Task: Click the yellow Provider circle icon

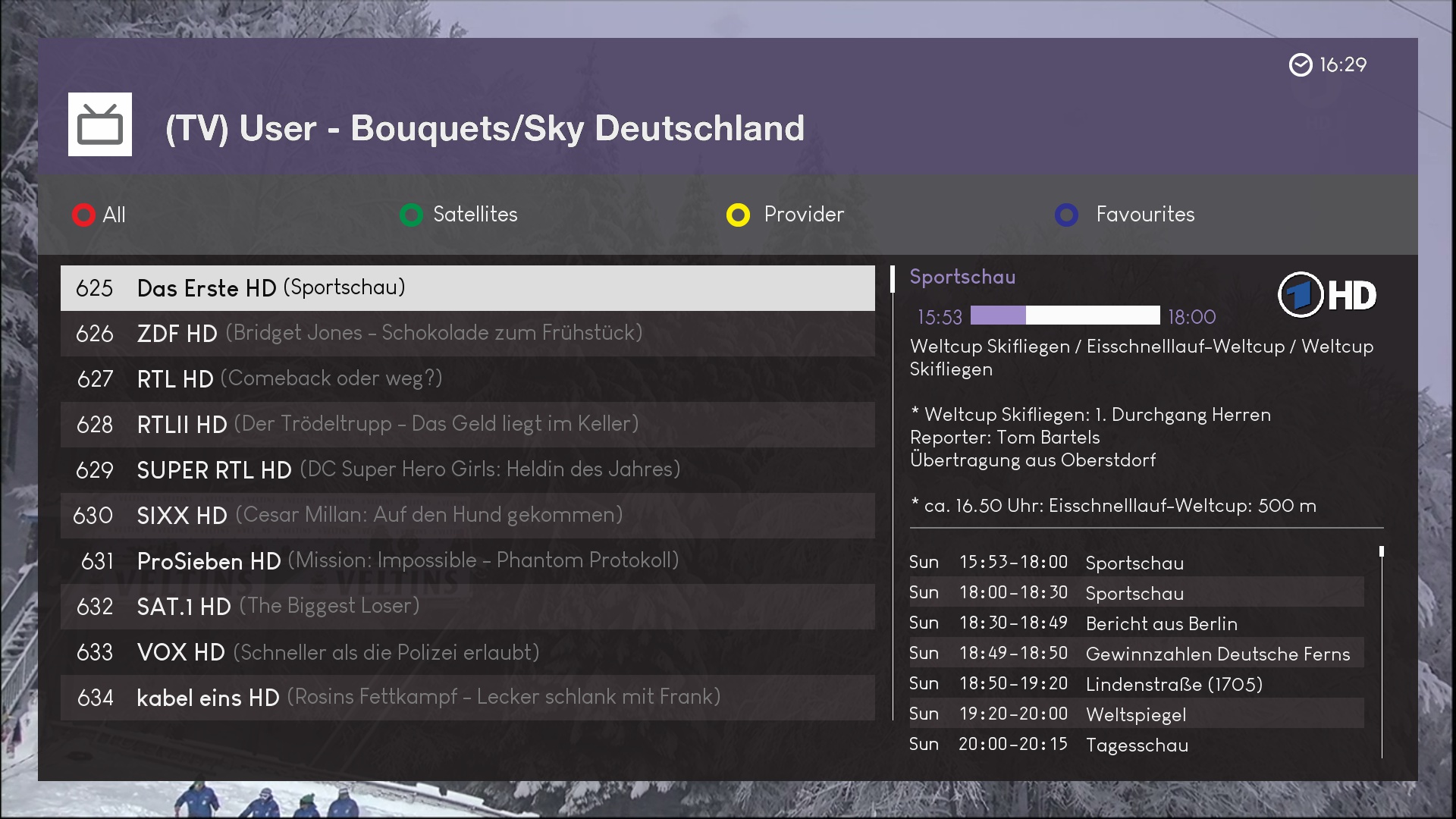Action: pyautogui.click(x=738, y=215)
